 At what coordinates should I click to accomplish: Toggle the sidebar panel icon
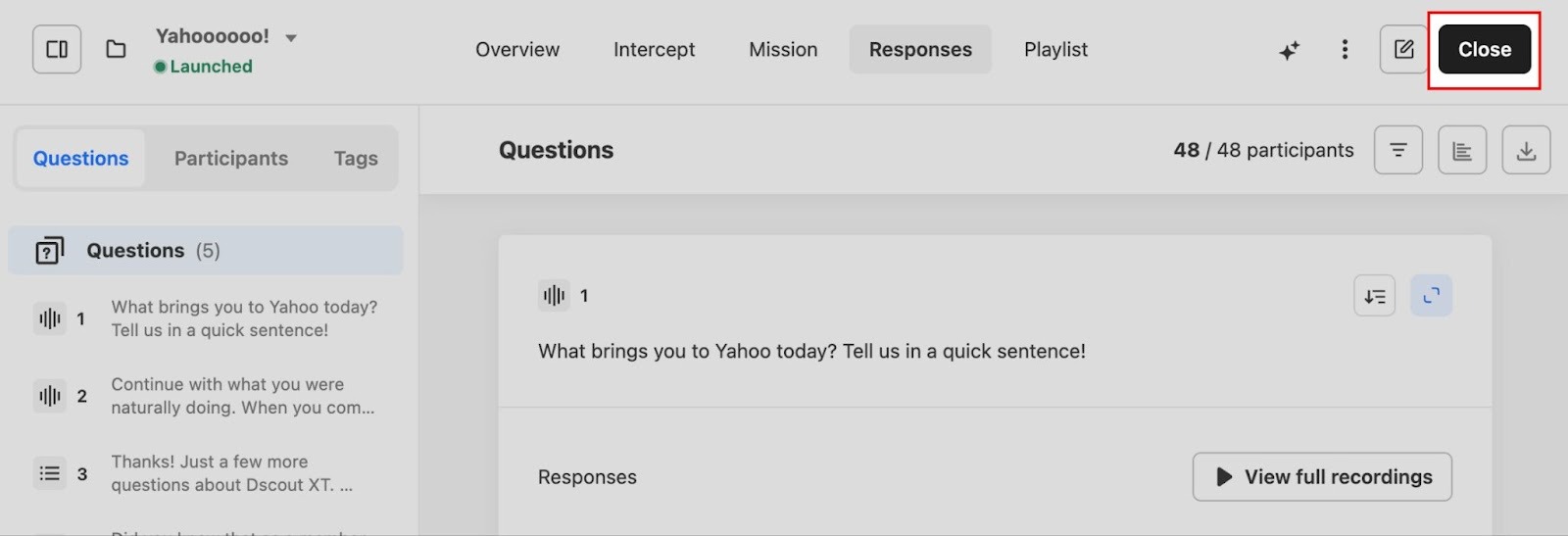point(57,49)
